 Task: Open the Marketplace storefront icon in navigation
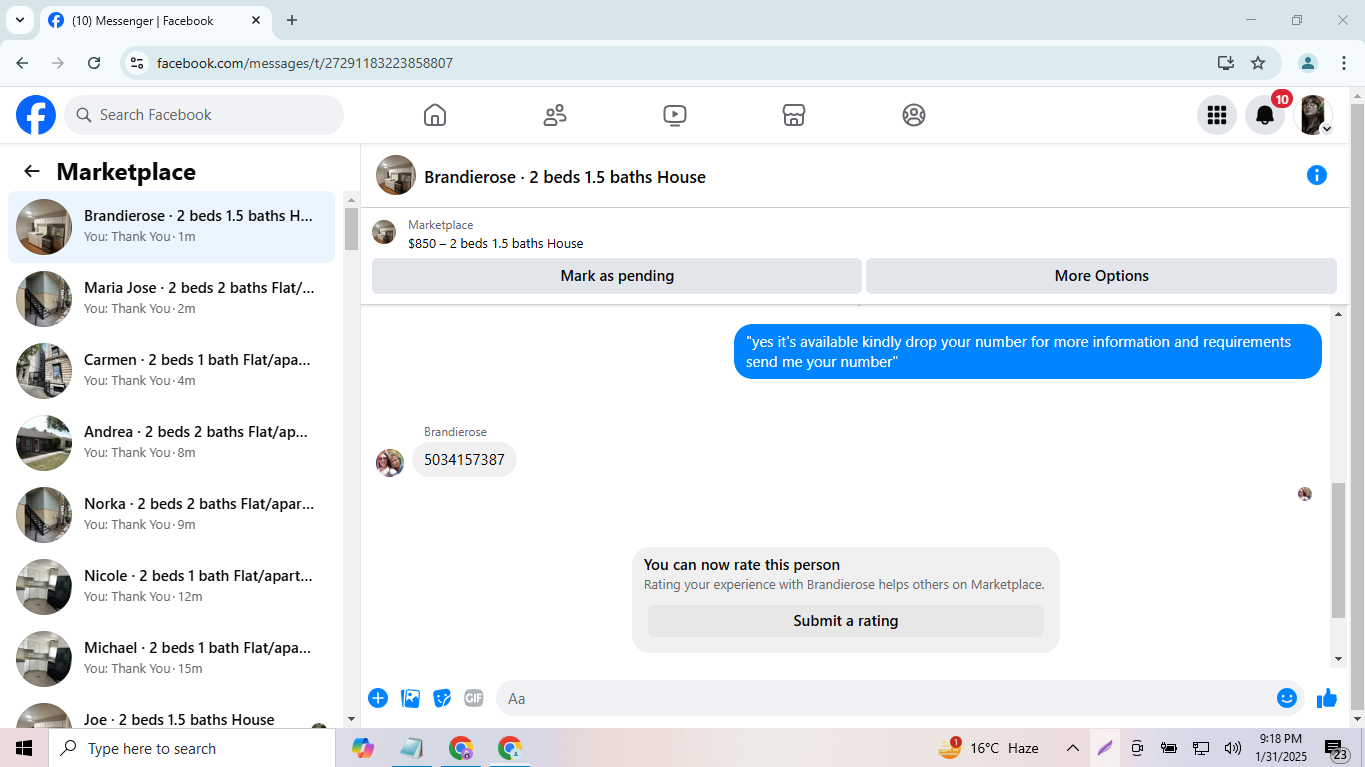click(x=794, y=115)
